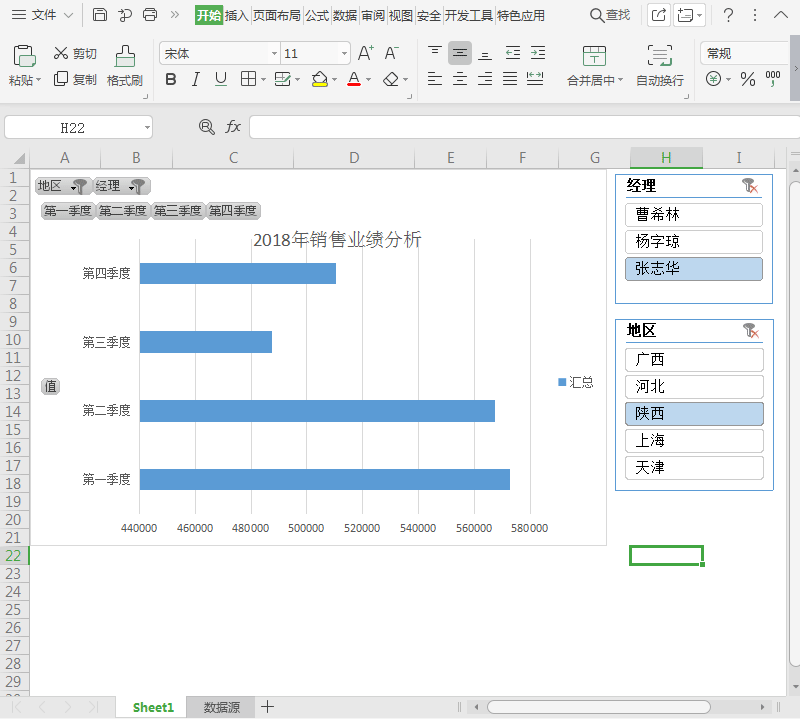Click the Print icon in the quick access bar
Screen dimensions: 800x719
(x=149, y=15)
